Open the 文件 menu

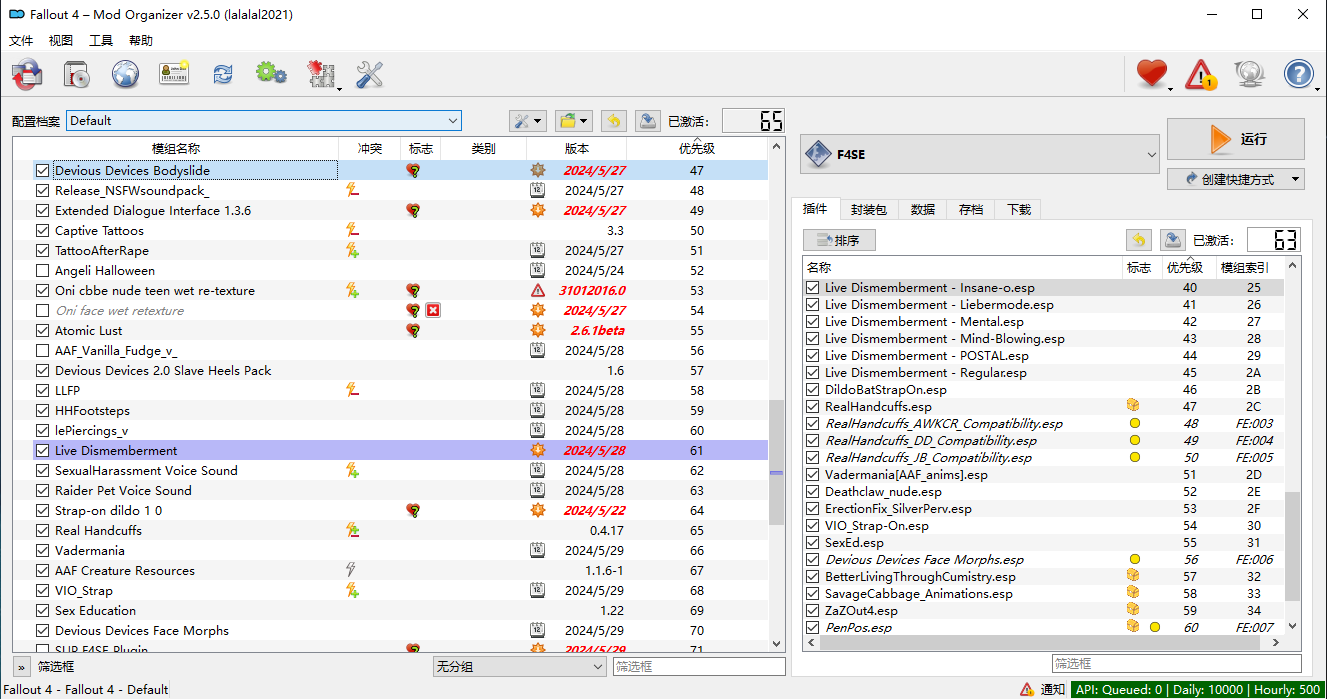point(21,41)
